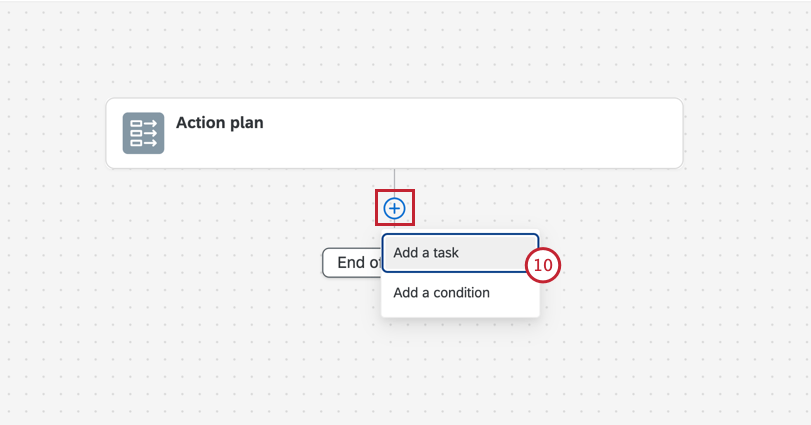The width and height of the screenshot is (811, 425).
Task: Click the Action plan checklist icon
Action: pos(143,133)
